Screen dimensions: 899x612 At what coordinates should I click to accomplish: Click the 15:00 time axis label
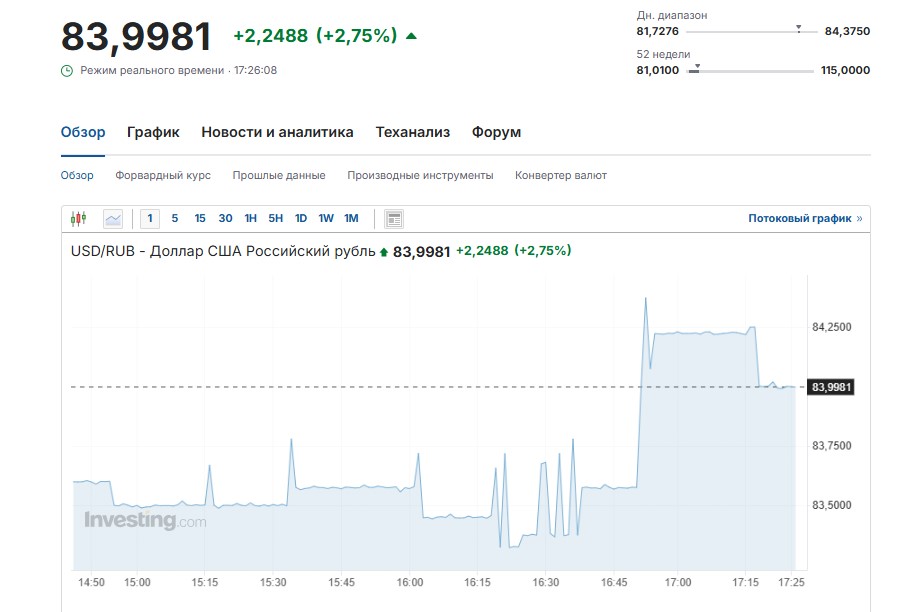pos(137,582)
